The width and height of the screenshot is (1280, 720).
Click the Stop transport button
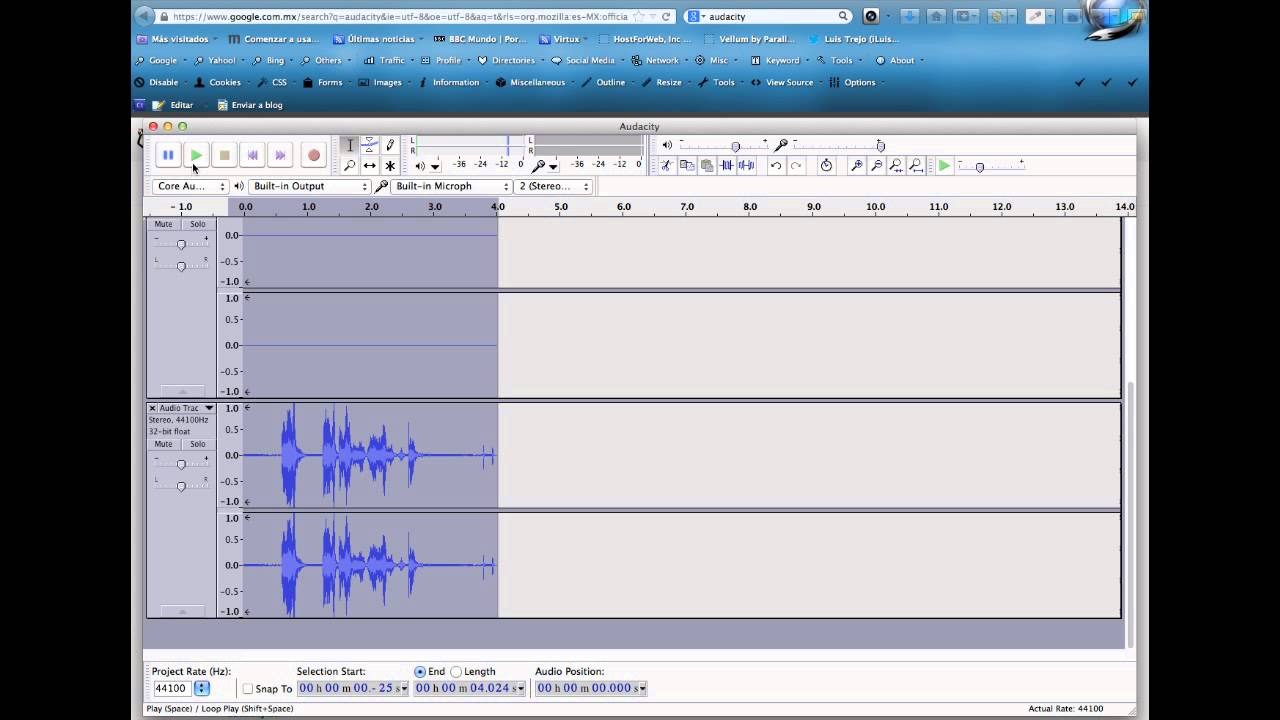click(x=224, y=155)
